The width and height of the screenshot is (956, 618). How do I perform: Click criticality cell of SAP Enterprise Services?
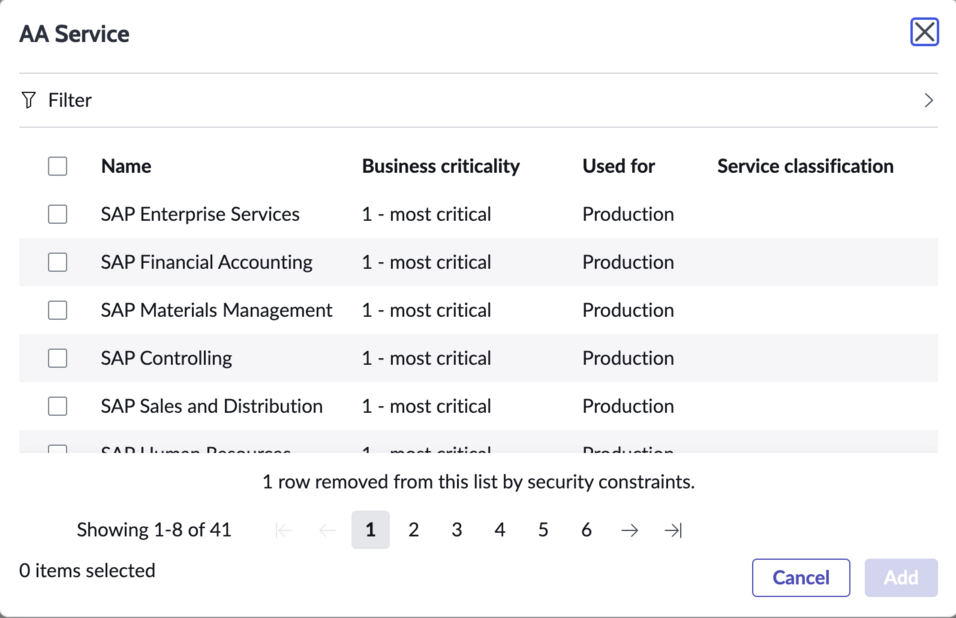pyautogui.click(x=426, y=214)
